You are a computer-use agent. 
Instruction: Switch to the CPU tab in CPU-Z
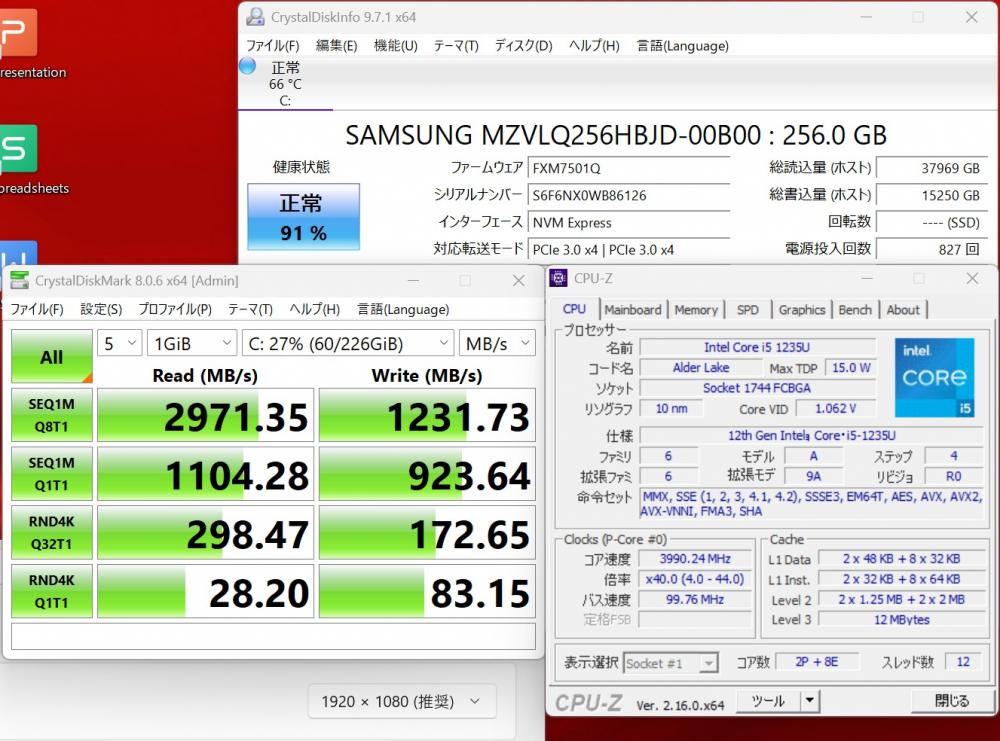pos(574,309)
